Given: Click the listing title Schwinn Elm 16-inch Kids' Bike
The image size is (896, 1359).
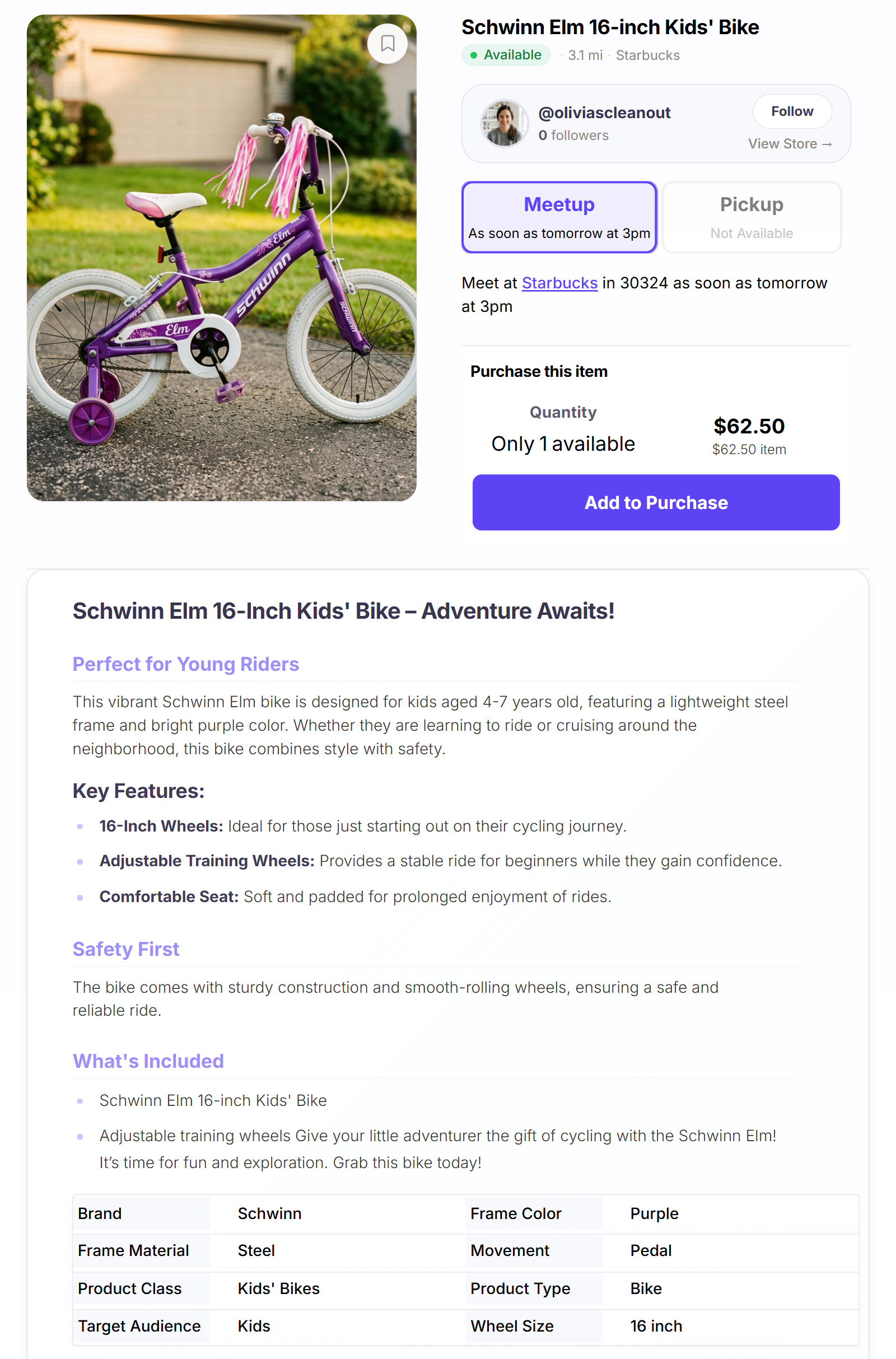Looking at the screenshot, I should pos(610,27).
